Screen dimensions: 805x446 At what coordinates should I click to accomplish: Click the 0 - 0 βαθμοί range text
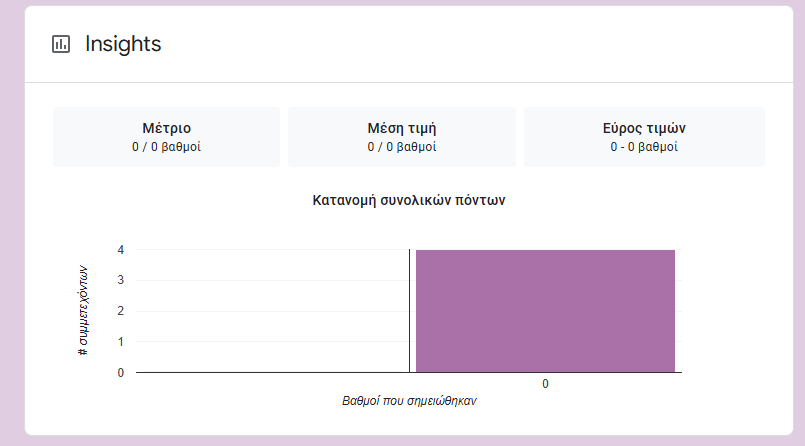point(644,147)
